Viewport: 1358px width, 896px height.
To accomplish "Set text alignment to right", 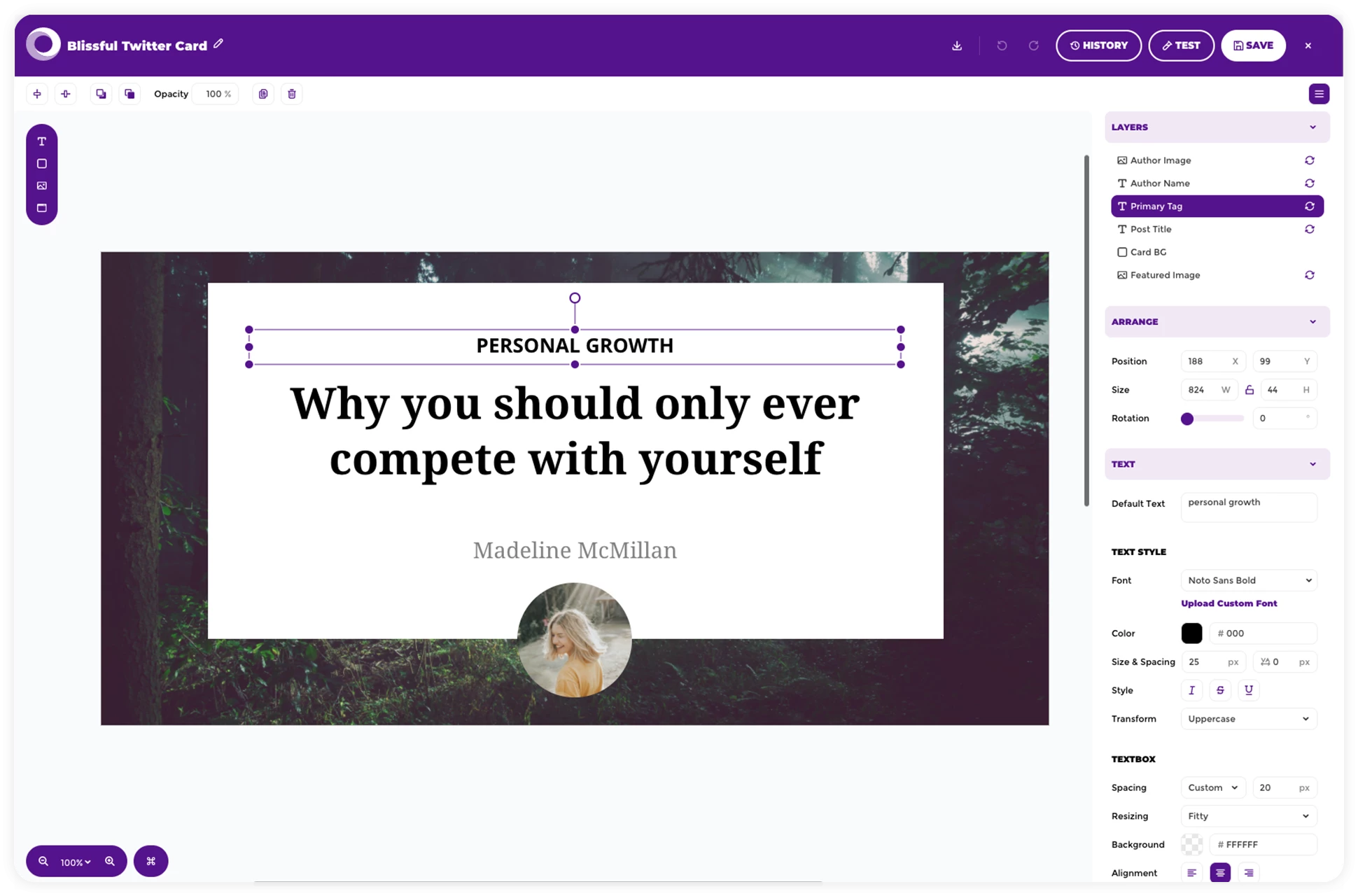I will point(1249,873).
